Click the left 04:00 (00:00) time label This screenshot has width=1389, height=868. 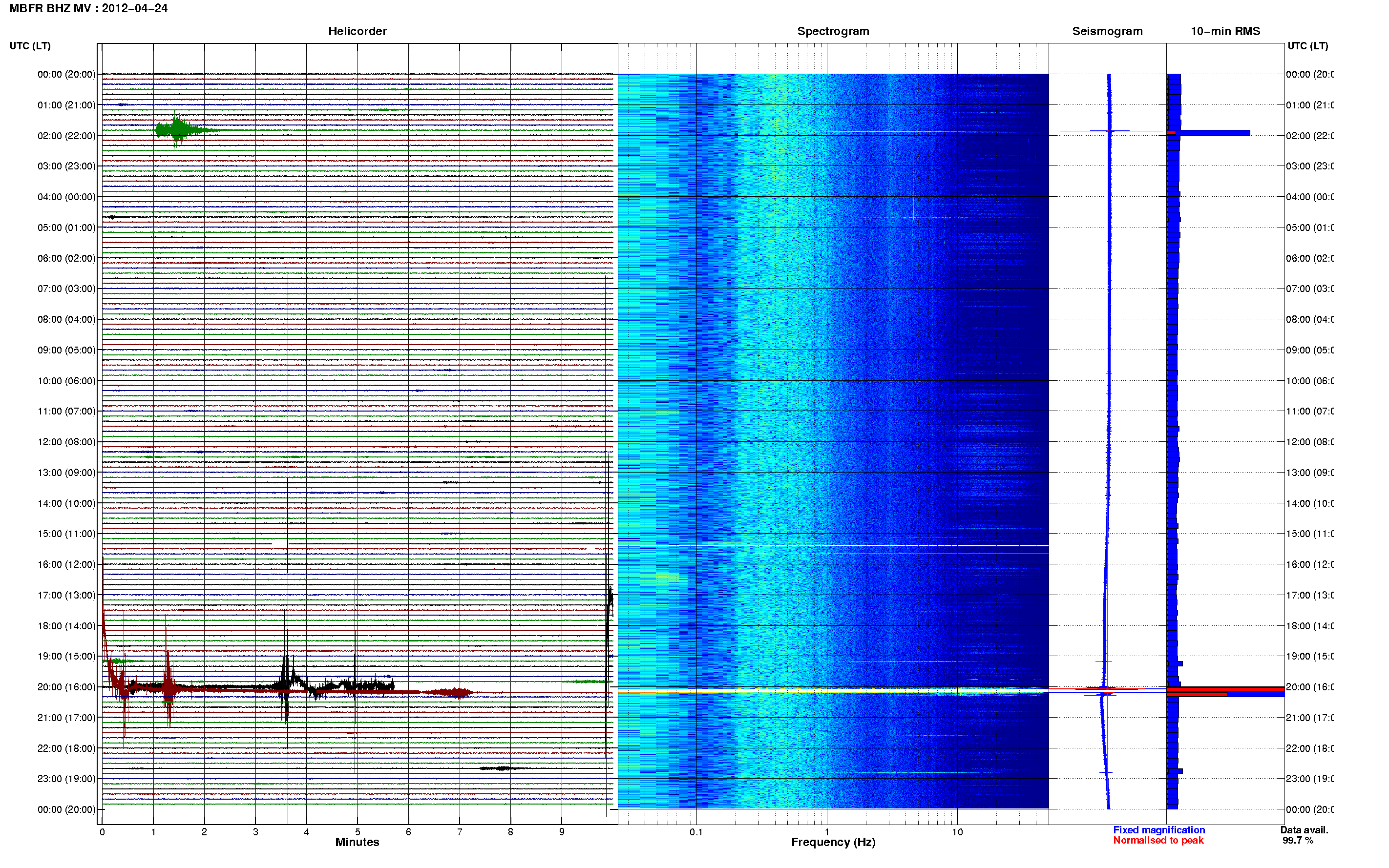click(66, 197)
